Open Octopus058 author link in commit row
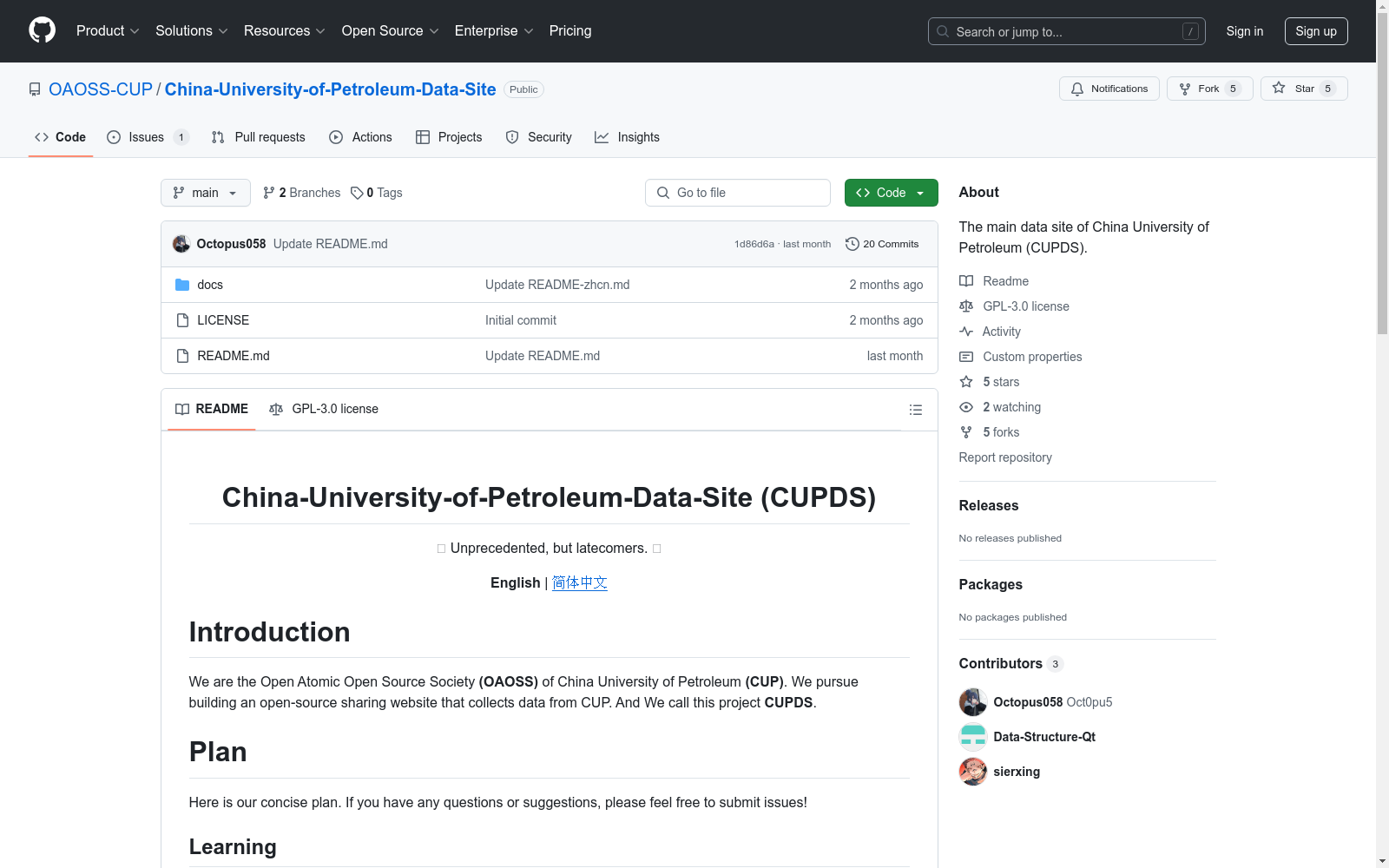Image resolution: width=1389 pixels, height=868 pixels. coord(231,244)
